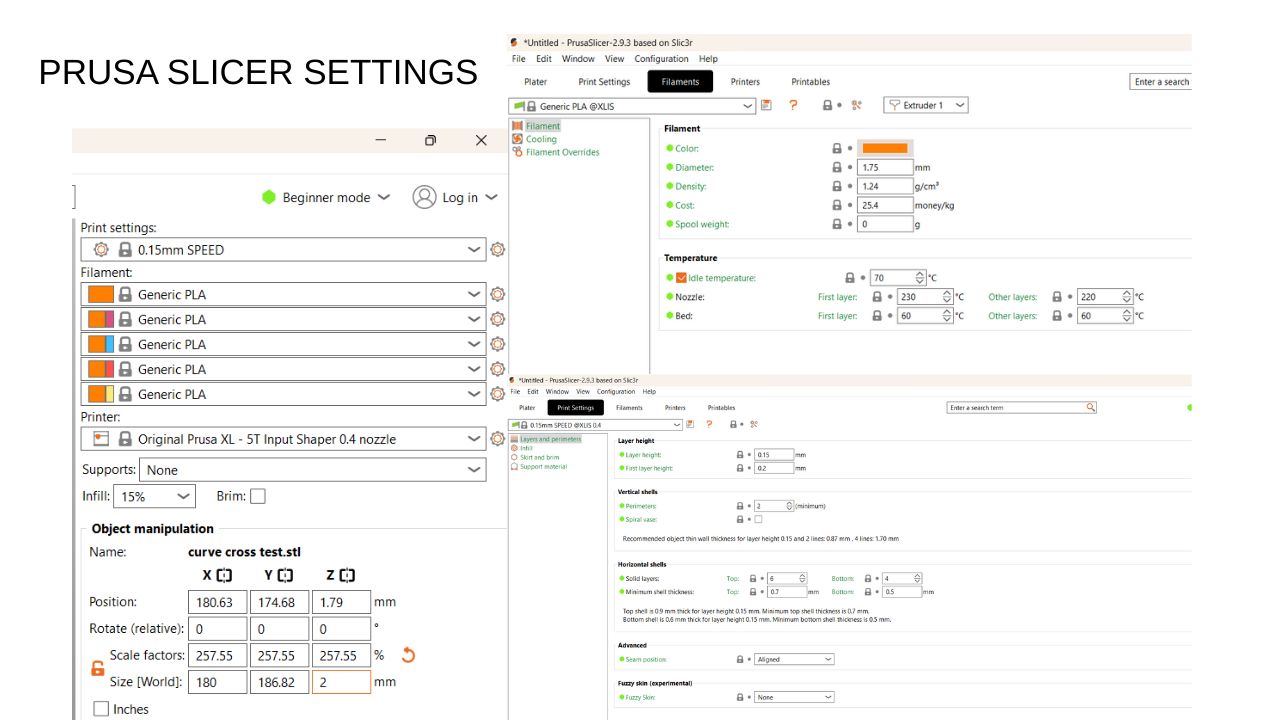This screenshot has height=720, width=1280.
Task: Save the Generic PLA @XLIS filament preset
Action: click(766, 105)
